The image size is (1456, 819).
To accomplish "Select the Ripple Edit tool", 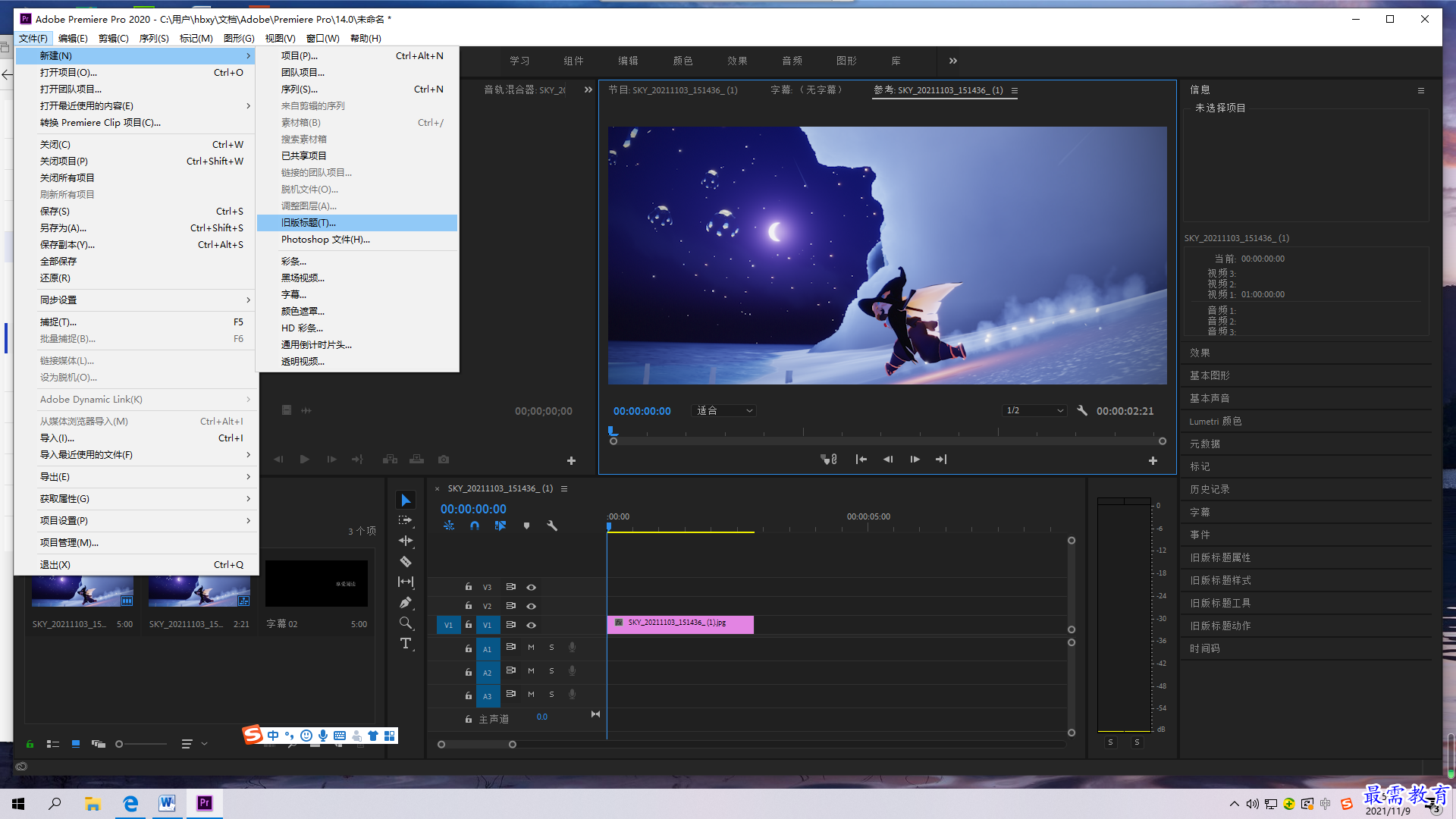I will point(406,541).
